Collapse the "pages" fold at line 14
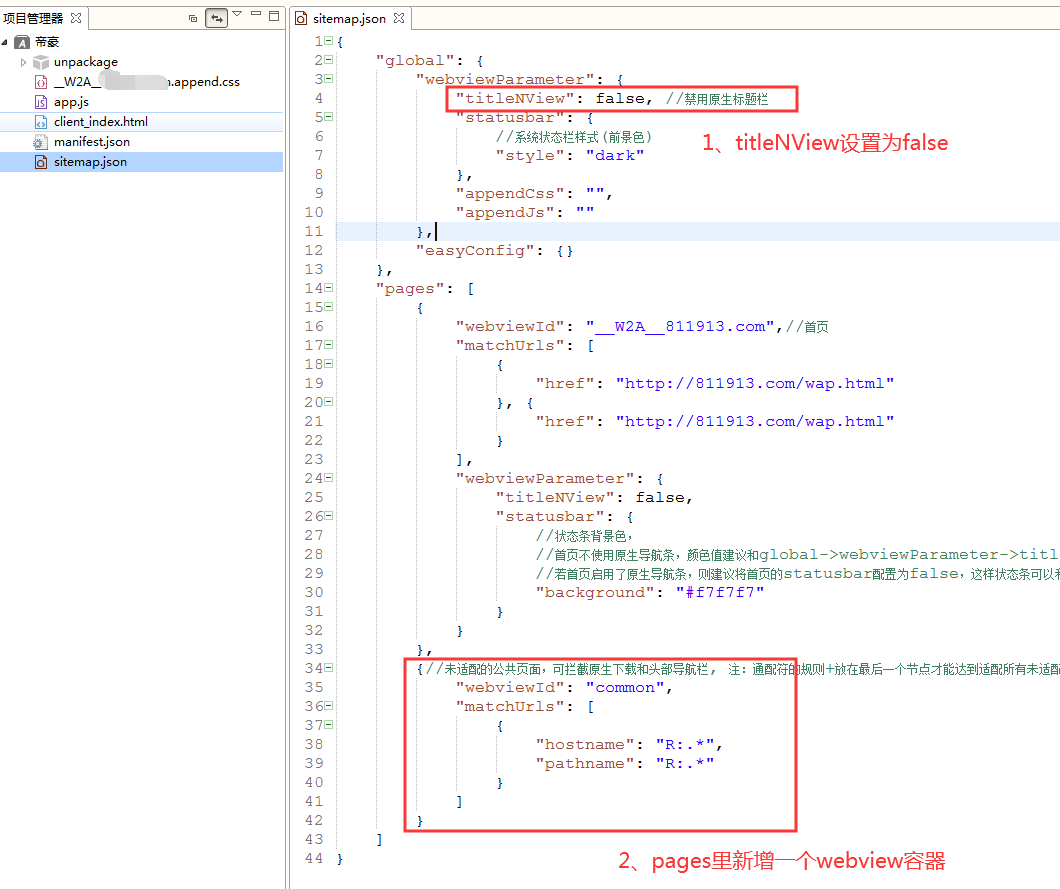1060x889 pixels. click(329, 288)
